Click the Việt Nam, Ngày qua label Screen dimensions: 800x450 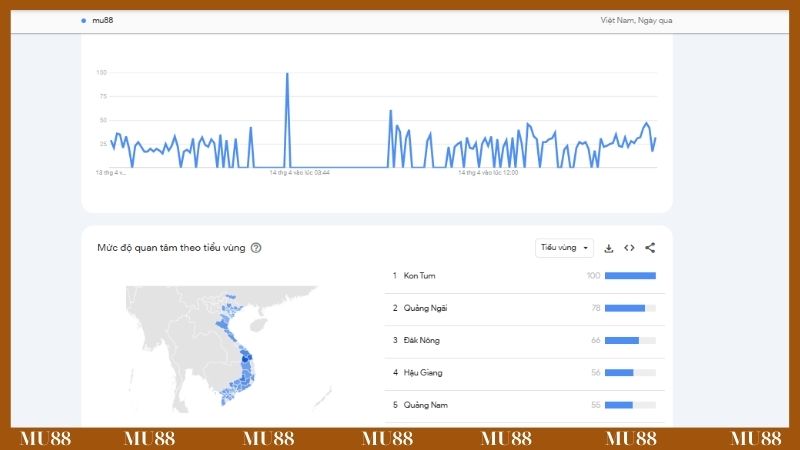tap(636, 20)
